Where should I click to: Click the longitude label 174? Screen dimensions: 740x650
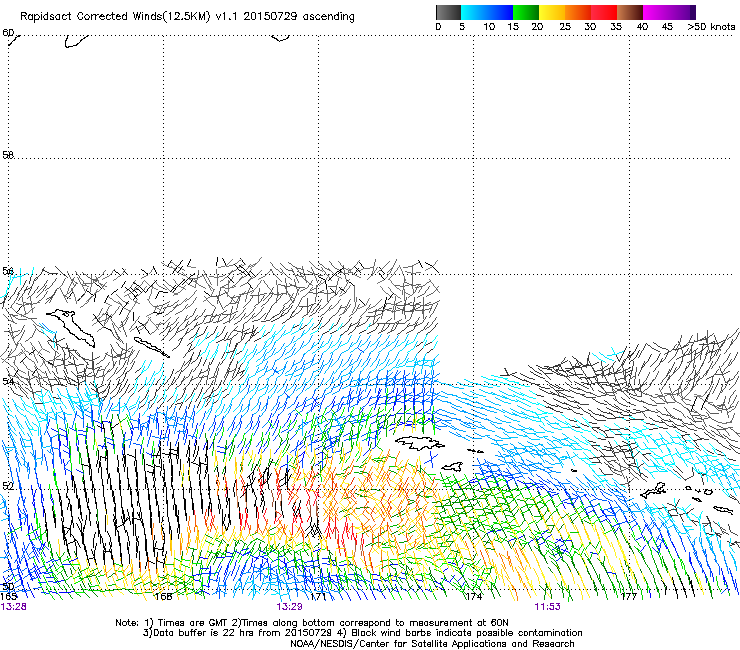[474, 597]
